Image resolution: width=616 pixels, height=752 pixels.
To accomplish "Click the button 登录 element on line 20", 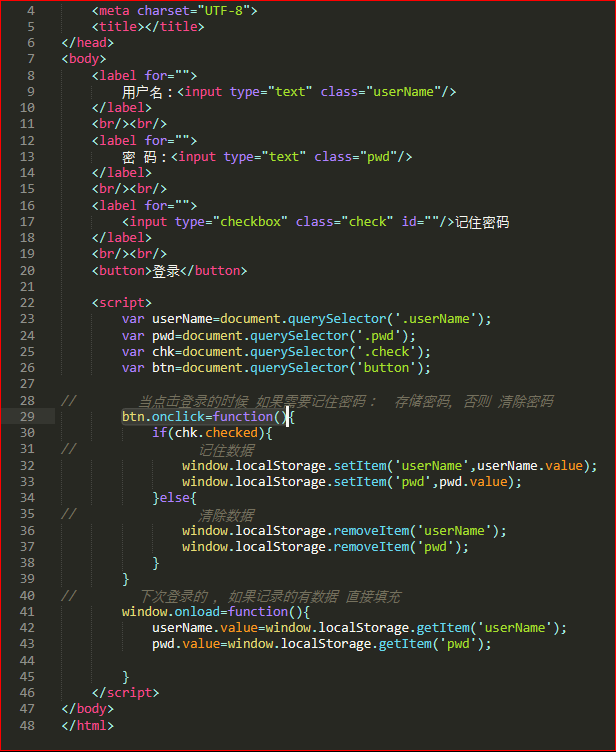I will click(169, 271).
